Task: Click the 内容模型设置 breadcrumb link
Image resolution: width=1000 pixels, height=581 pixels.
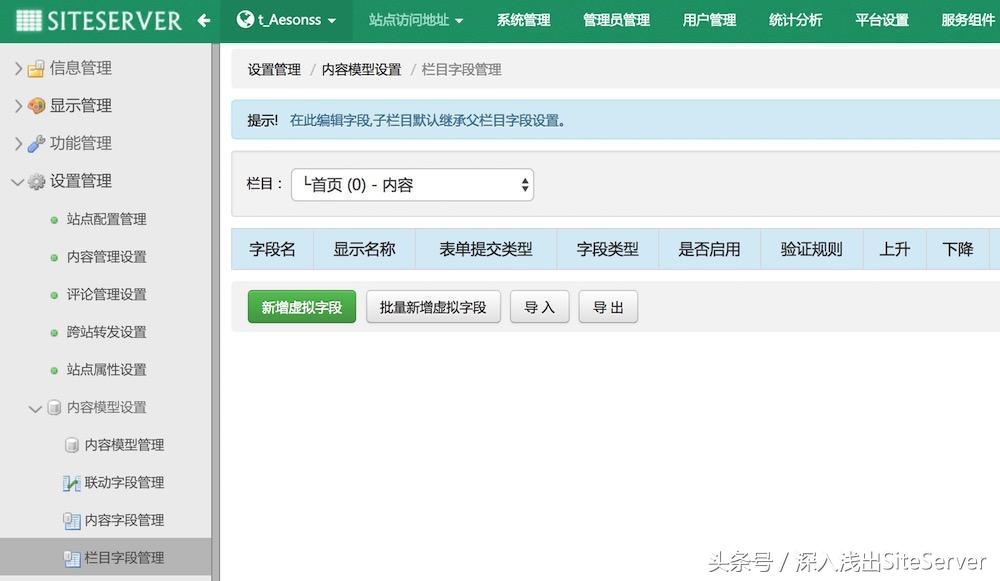Action: click(361, 70)
